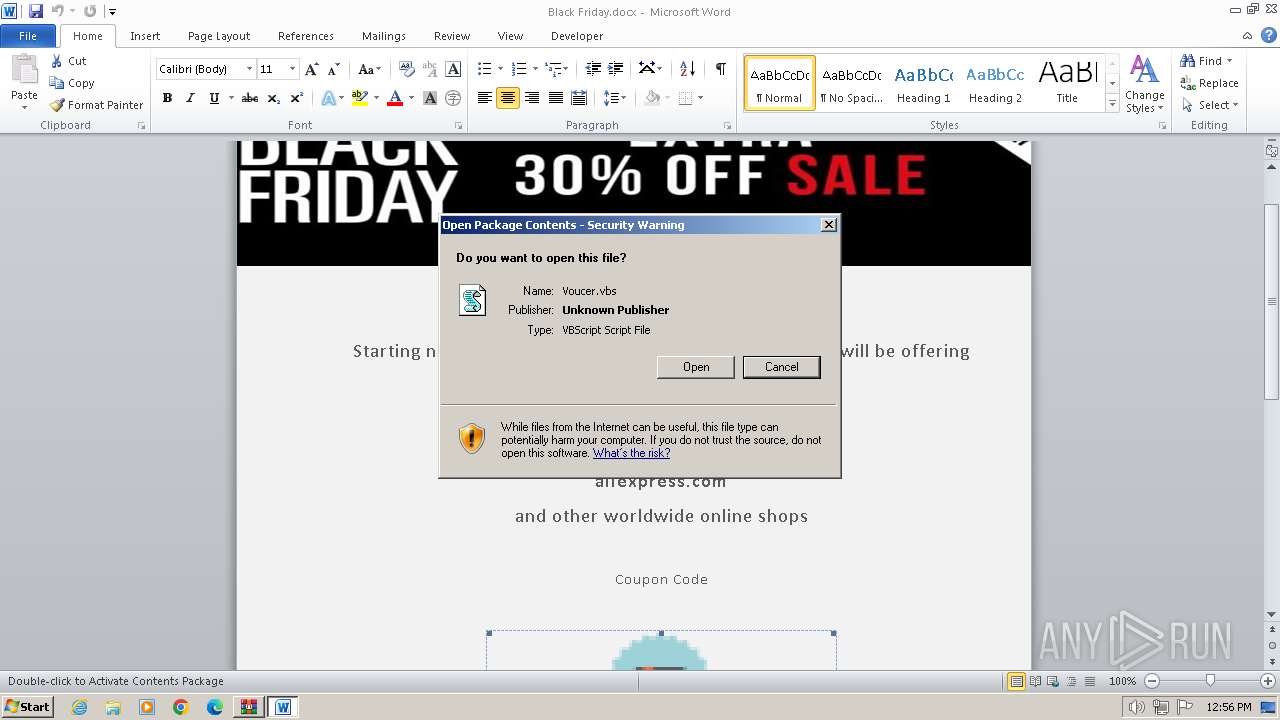This screenshot has width=1280, height=720.
Task: Justify paragraph text
Action: point(555,98)
